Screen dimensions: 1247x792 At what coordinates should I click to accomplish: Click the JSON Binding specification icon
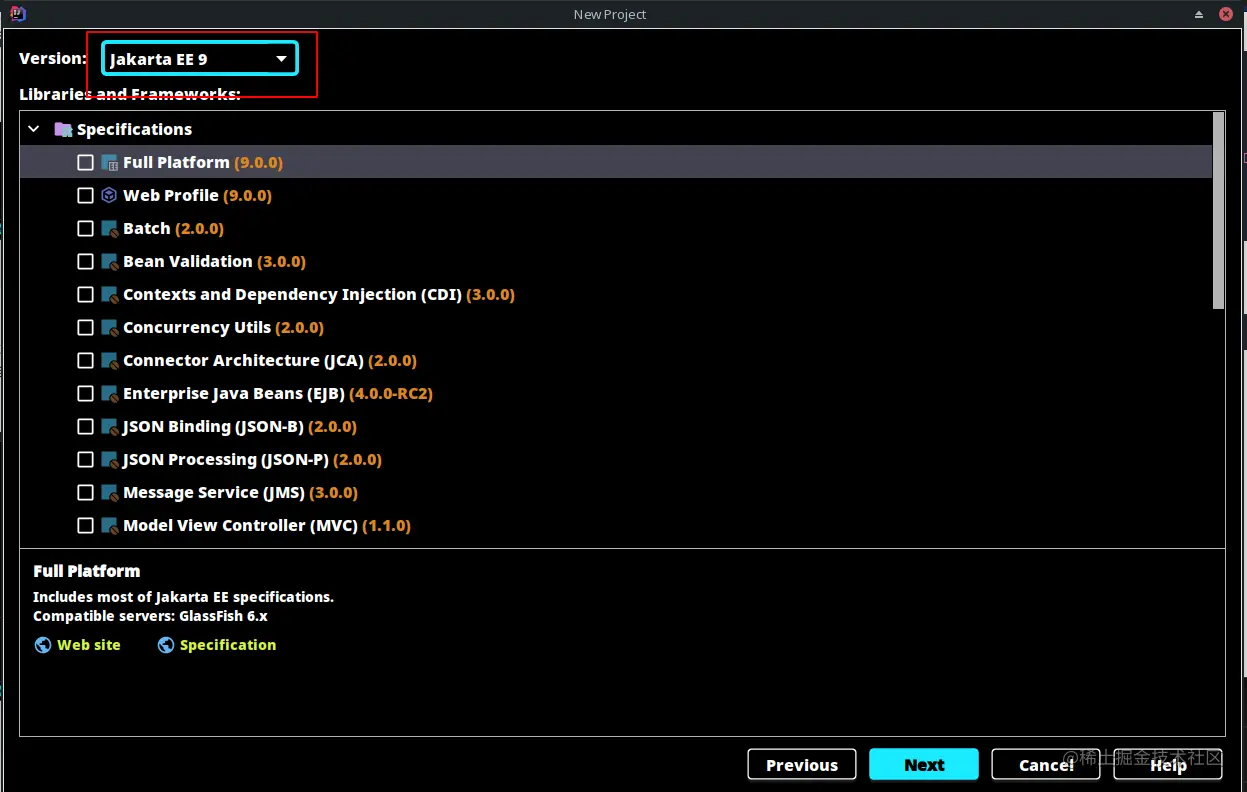point(110,426)
